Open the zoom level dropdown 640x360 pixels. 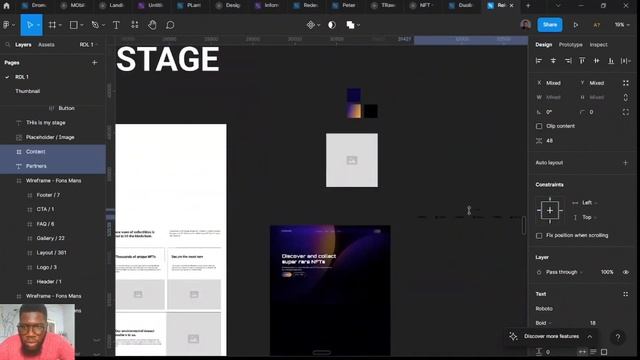tap(622, 25)
